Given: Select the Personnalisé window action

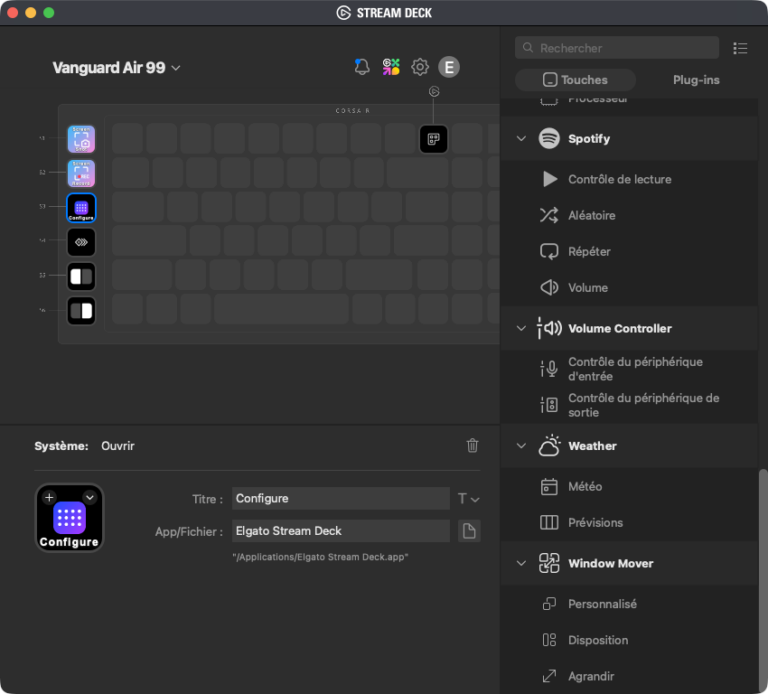Looking at the screenshot, I should [629, 604].
